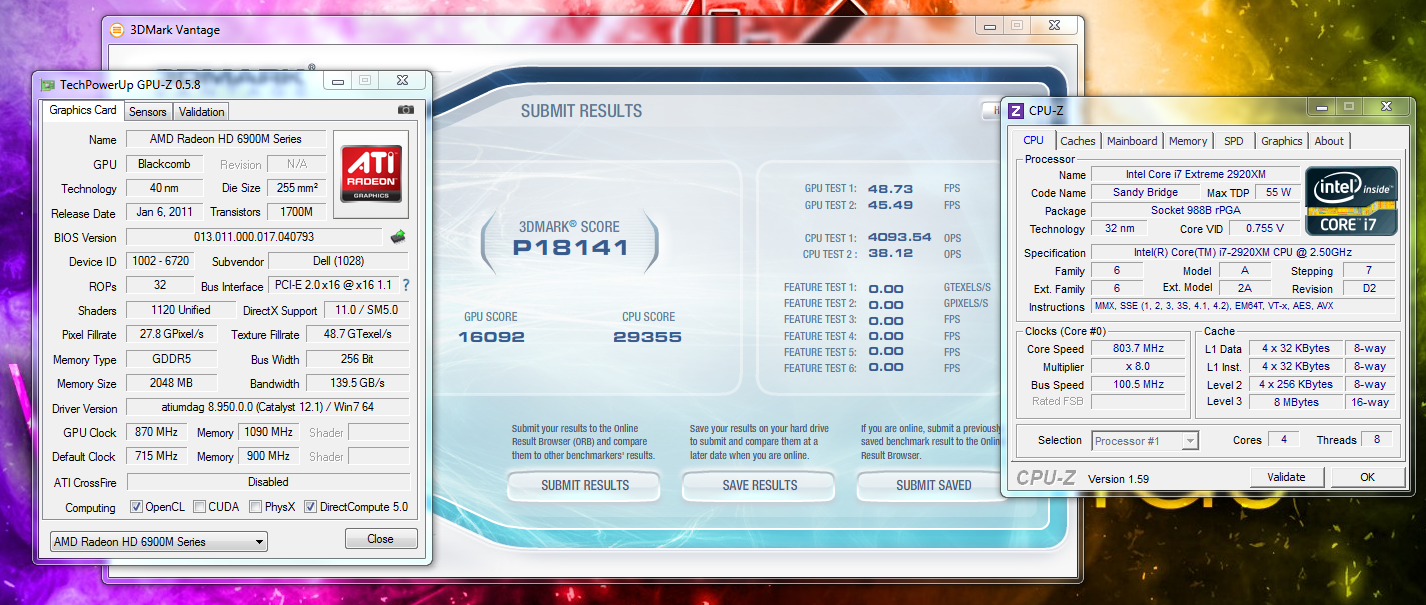The width and height of the screenshot is (1426, 605).
Task: Click the Release Date value Jan 6, 2011
Action: tap(164, 212)
